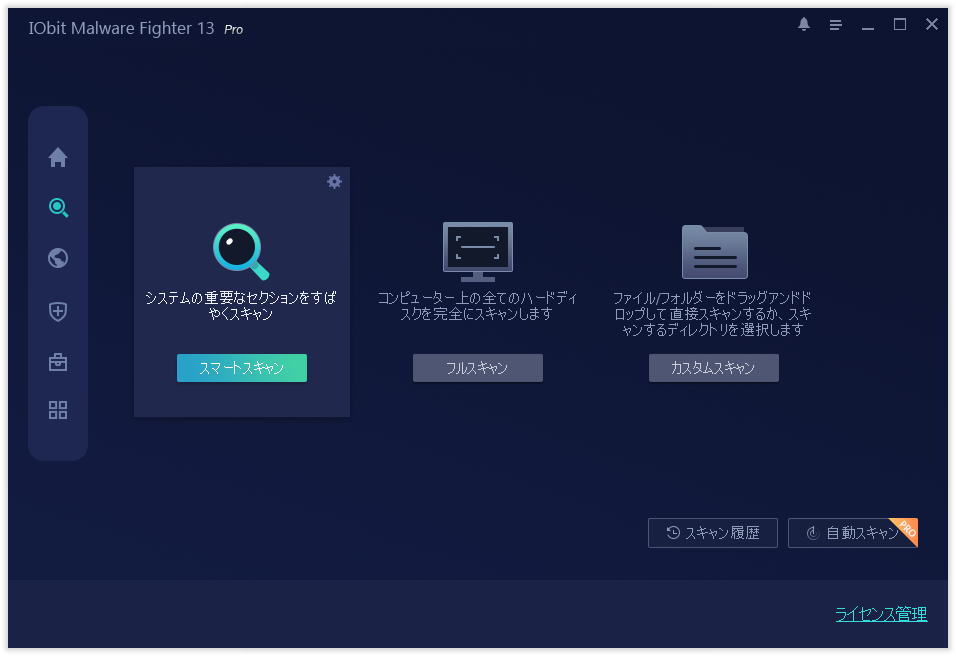Click the notification bell icon

pos(804,25)
